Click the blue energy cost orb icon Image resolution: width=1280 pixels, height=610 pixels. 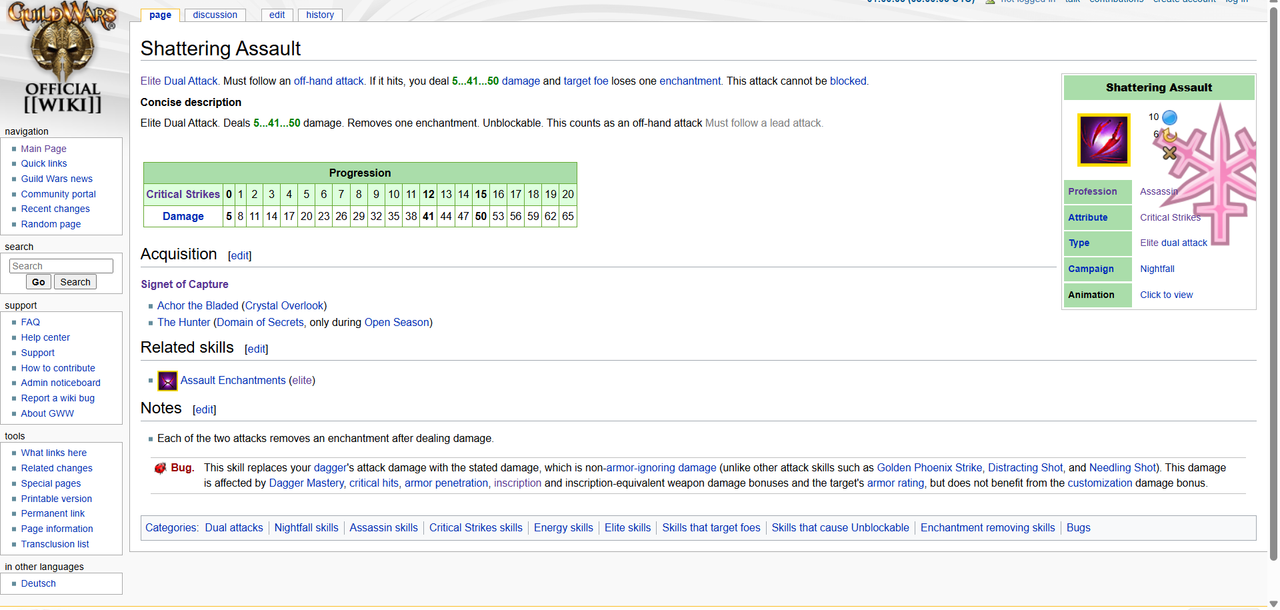[1169, 117]
